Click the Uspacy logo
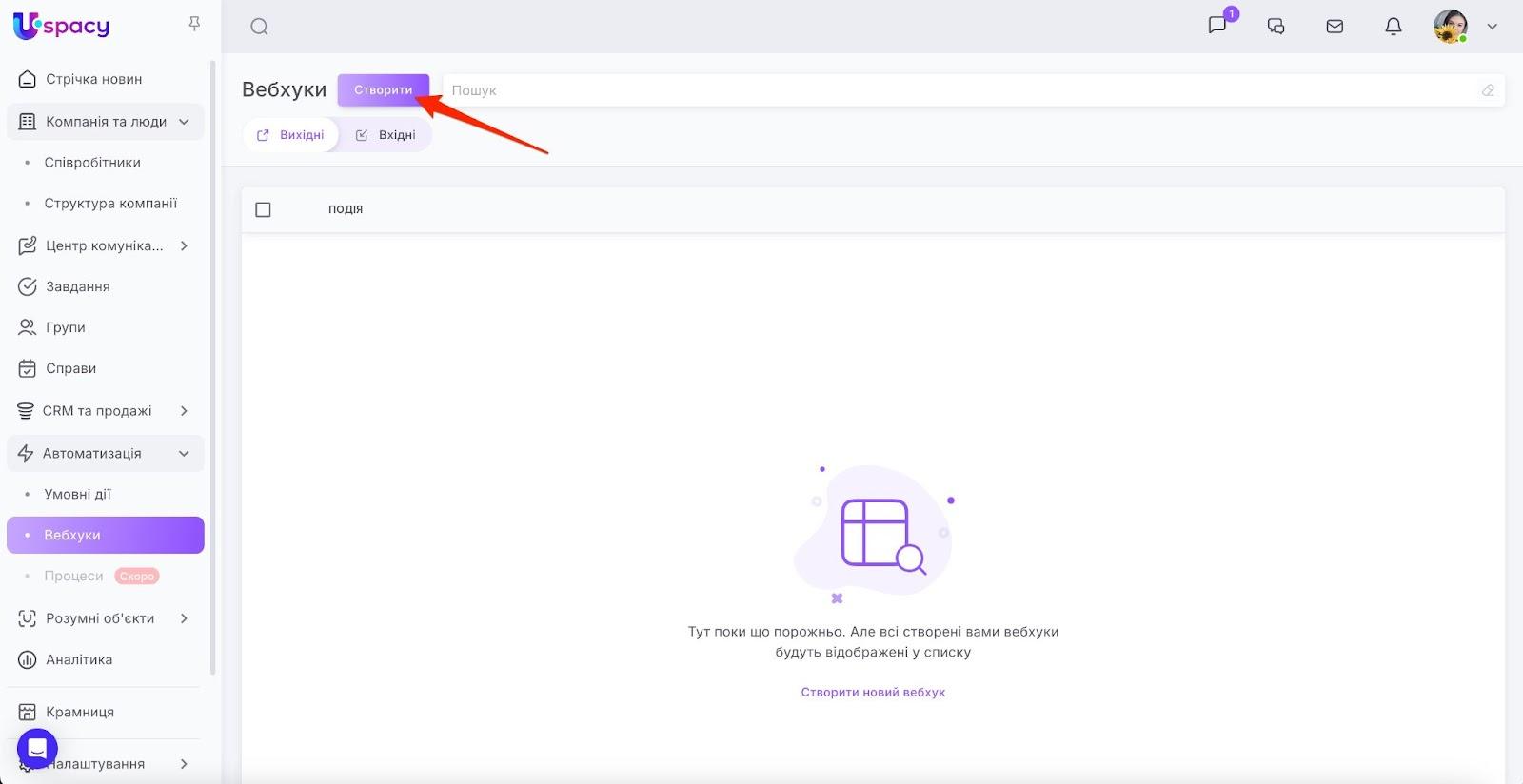This screenshot has width=1523, height=784. click(x=62, y=26)
